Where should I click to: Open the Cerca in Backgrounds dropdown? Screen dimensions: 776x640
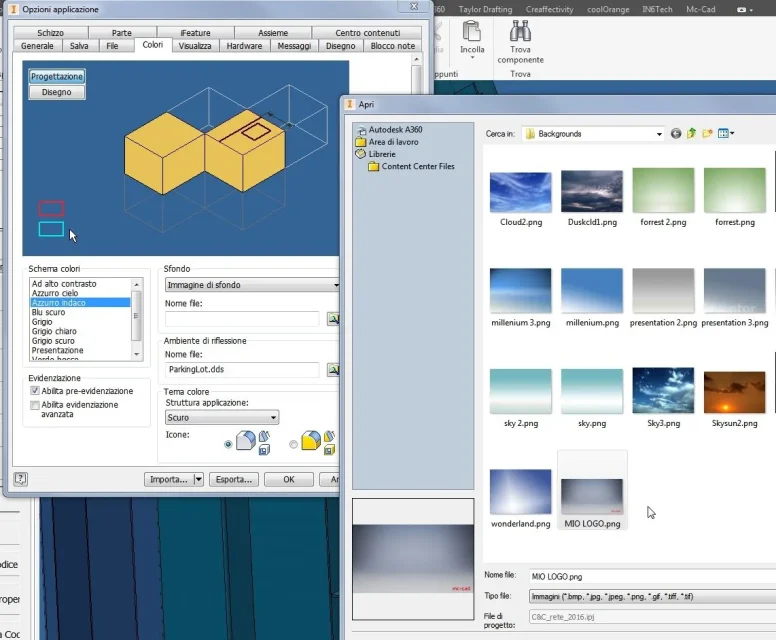pos(659,134)
